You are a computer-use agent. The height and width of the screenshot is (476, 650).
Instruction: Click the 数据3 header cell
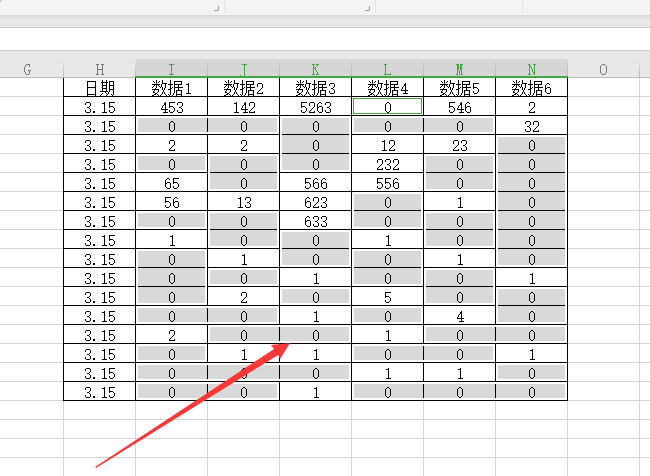pyautogui.click(x=315, y=87)
